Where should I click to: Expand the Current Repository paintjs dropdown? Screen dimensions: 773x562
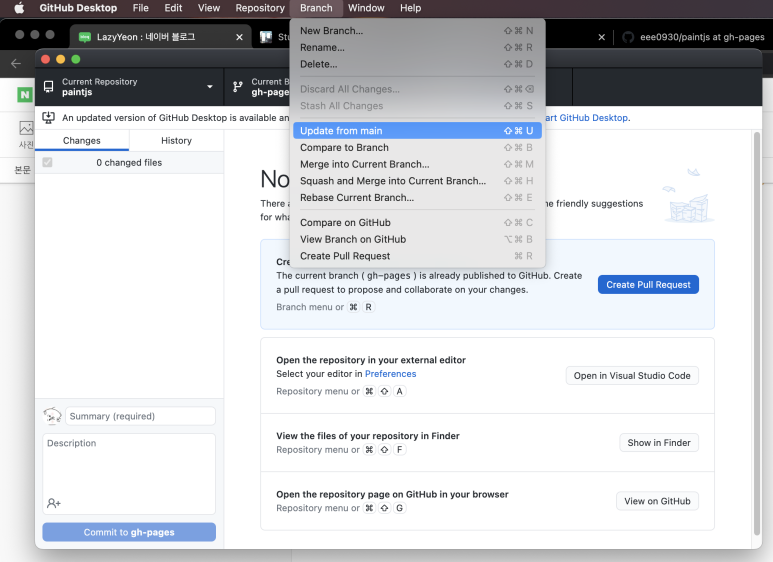pyautogui.click(x=129, y=87)
